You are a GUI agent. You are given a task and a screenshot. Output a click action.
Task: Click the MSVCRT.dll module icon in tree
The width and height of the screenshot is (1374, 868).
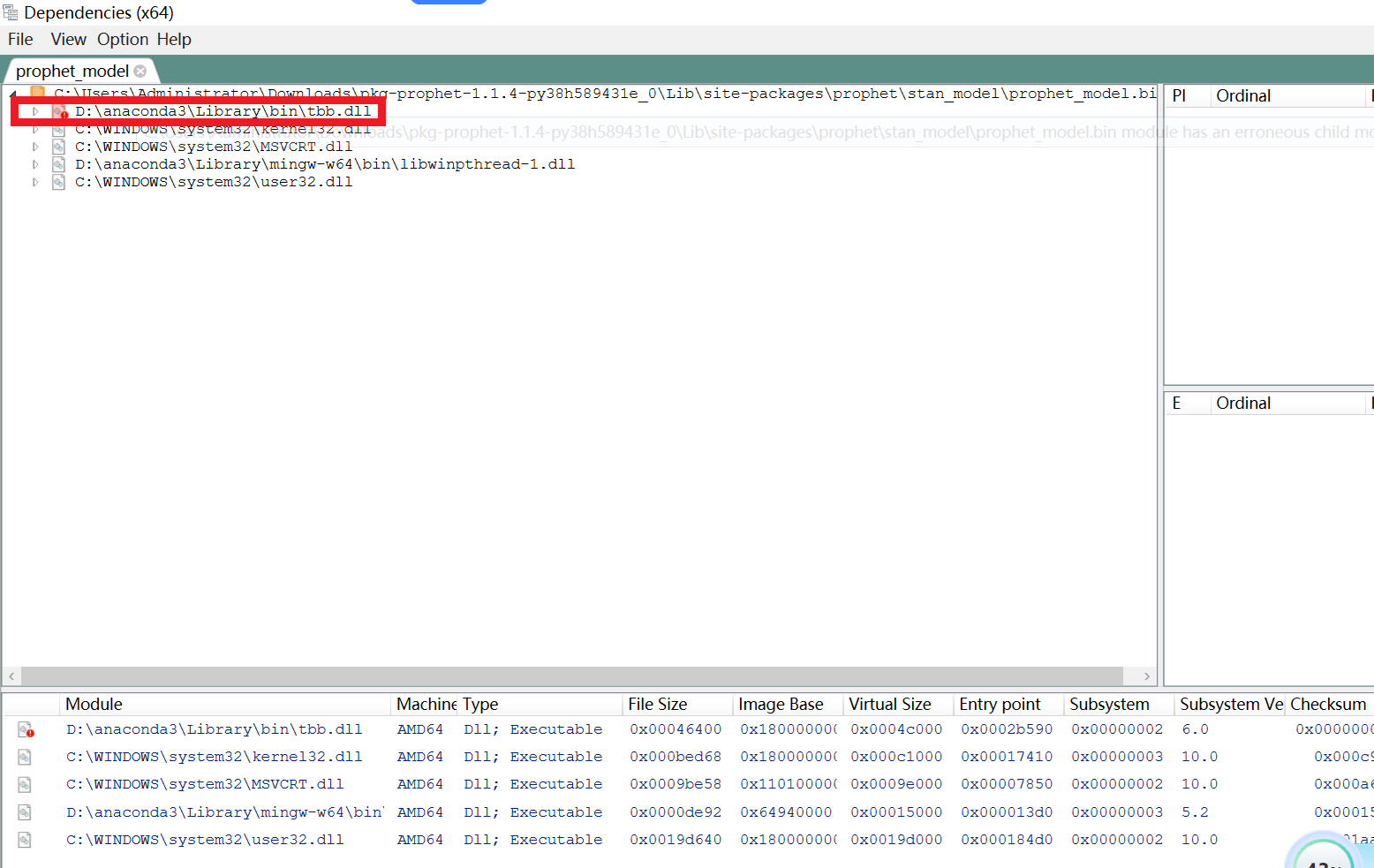tap(58, 147)
